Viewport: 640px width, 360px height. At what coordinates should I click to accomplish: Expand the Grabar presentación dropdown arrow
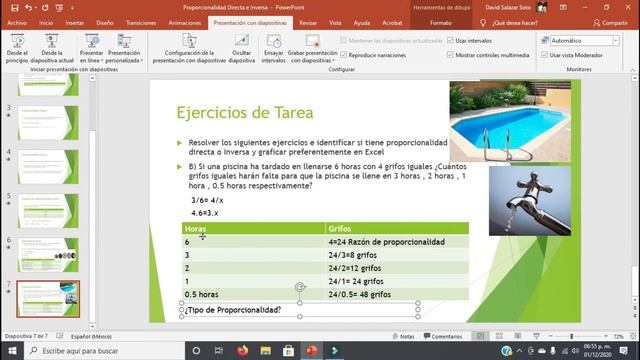(x=333, y=60)
